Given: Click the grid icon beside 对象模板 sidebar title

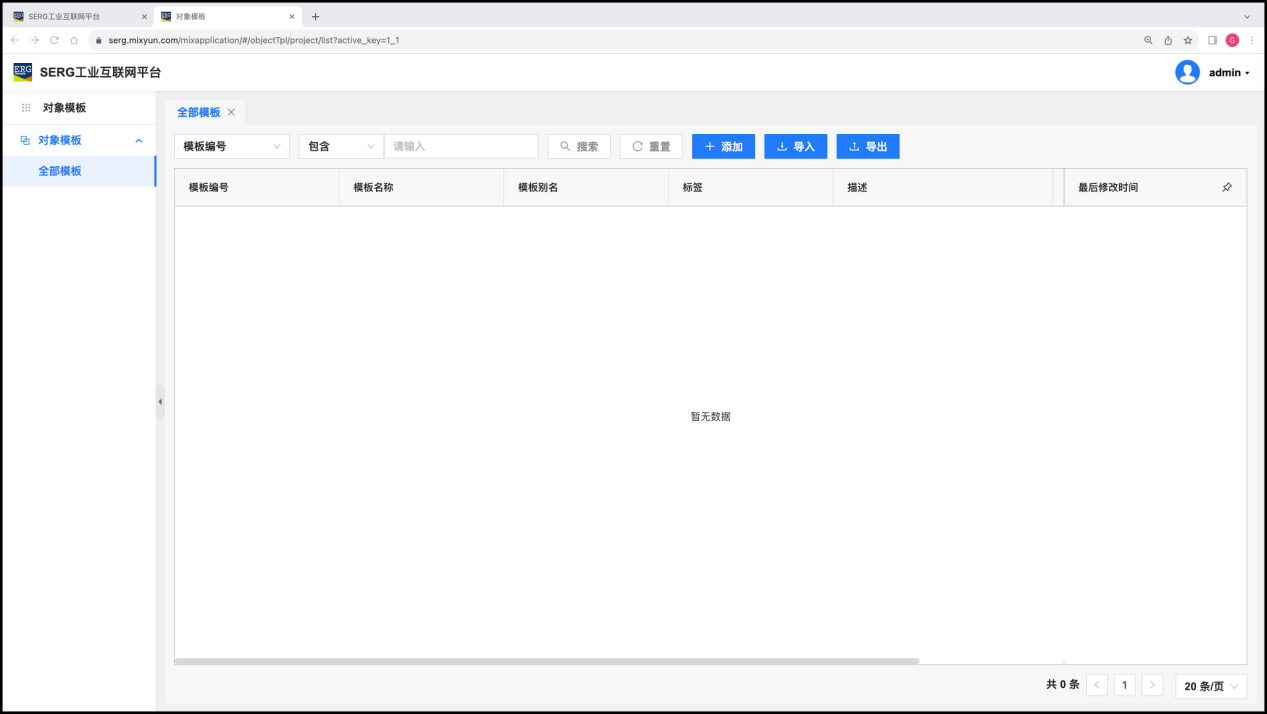Looking at the screenshot, I should 26,108.
